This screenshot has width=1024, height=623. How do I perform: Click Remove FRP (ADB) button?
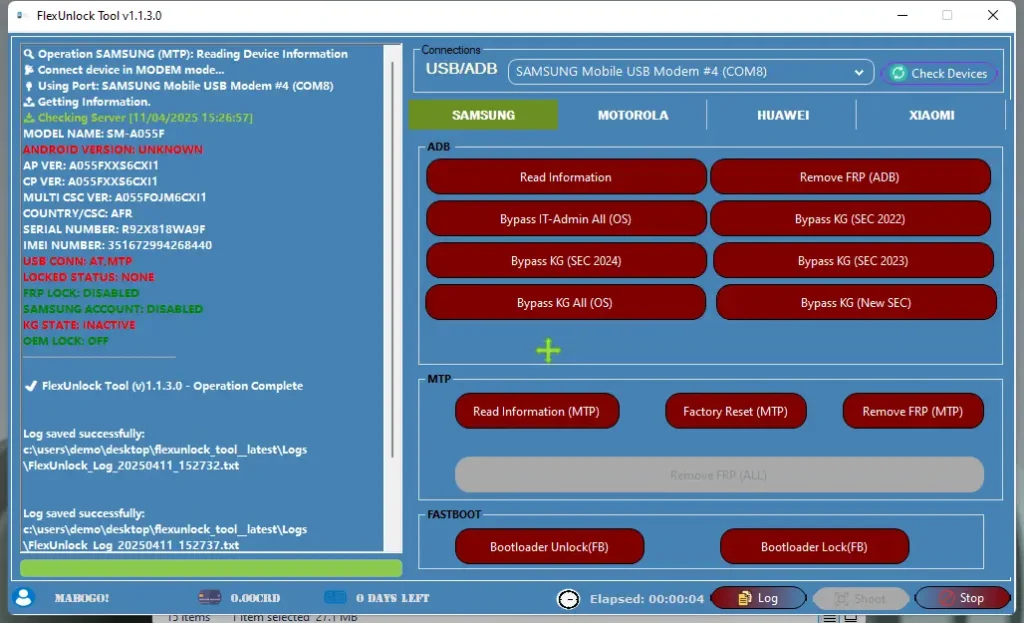[x=849, y=177]
